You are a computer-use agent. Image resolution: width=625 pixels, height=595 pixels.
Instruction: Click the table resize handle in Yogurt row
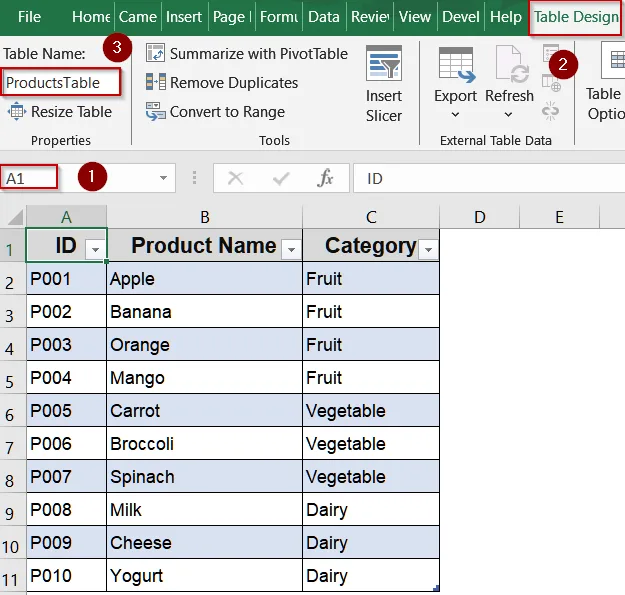[436, 588]
